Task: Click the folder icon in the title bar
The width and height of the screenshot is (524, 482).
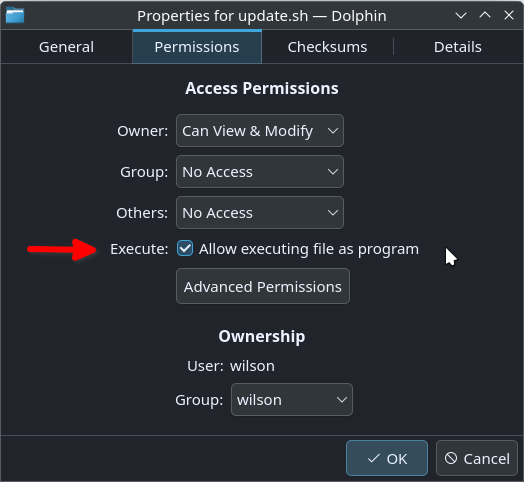Action: point(15,15)
